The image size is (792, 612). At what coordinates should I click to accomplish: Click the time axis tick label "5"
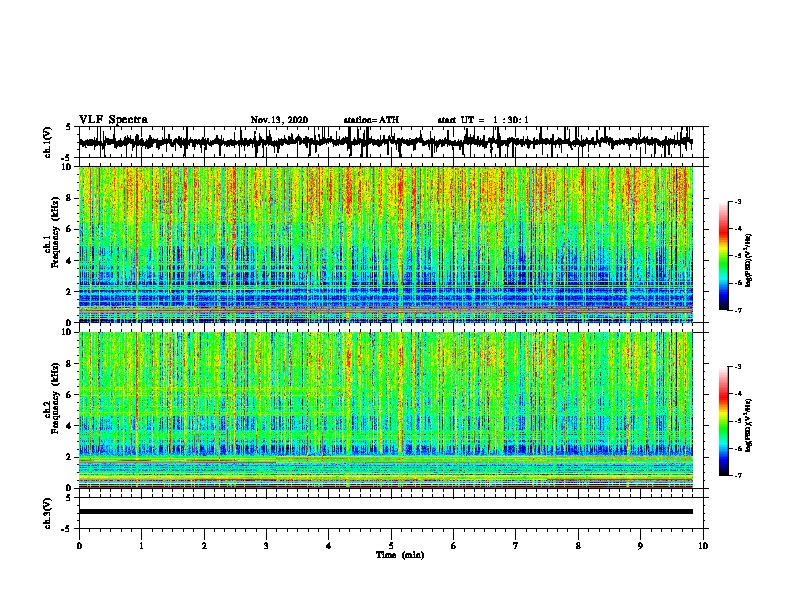(x=391, y=545)
